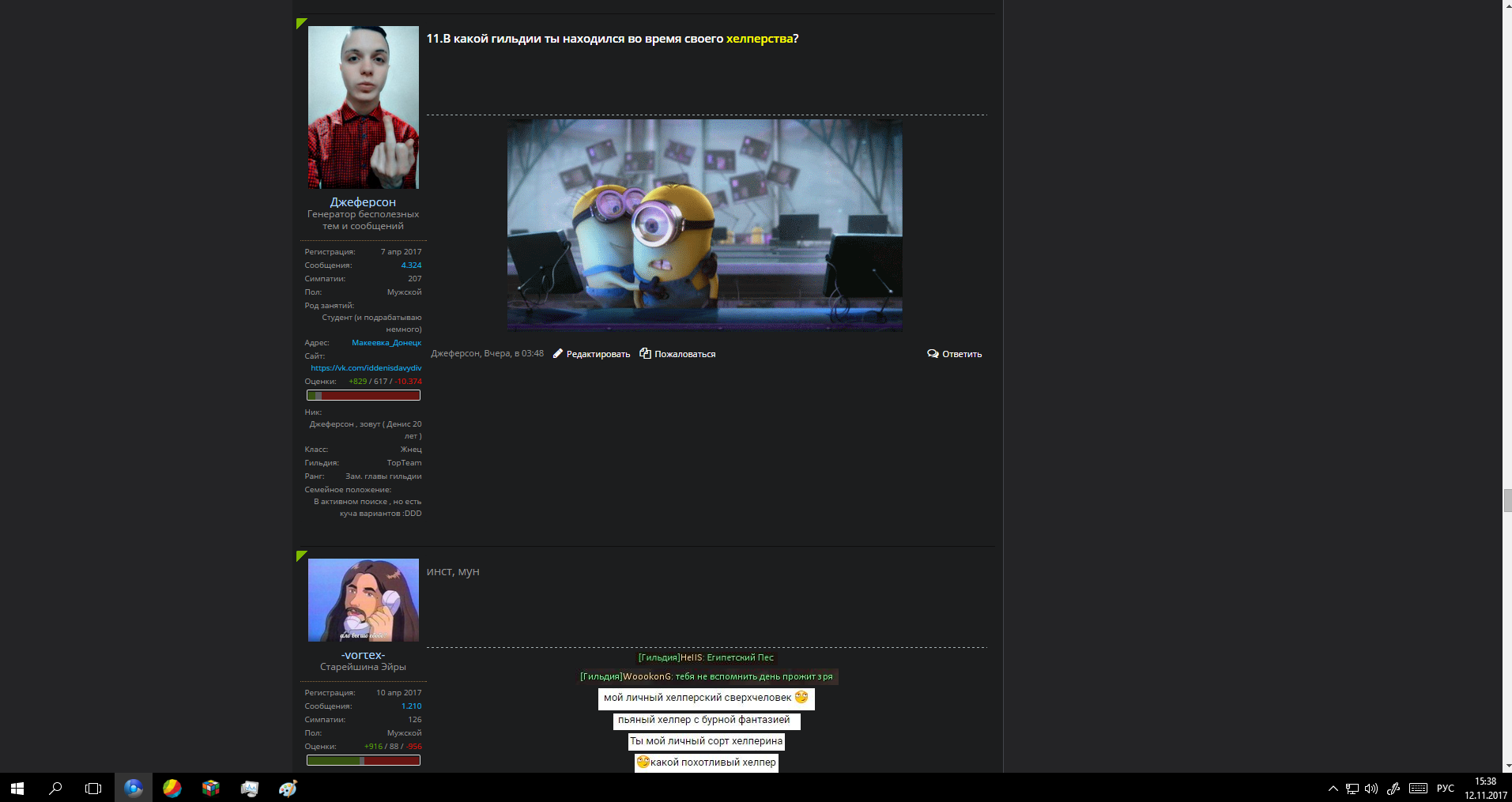Click -10.374 negative rating value

point(409,382)
